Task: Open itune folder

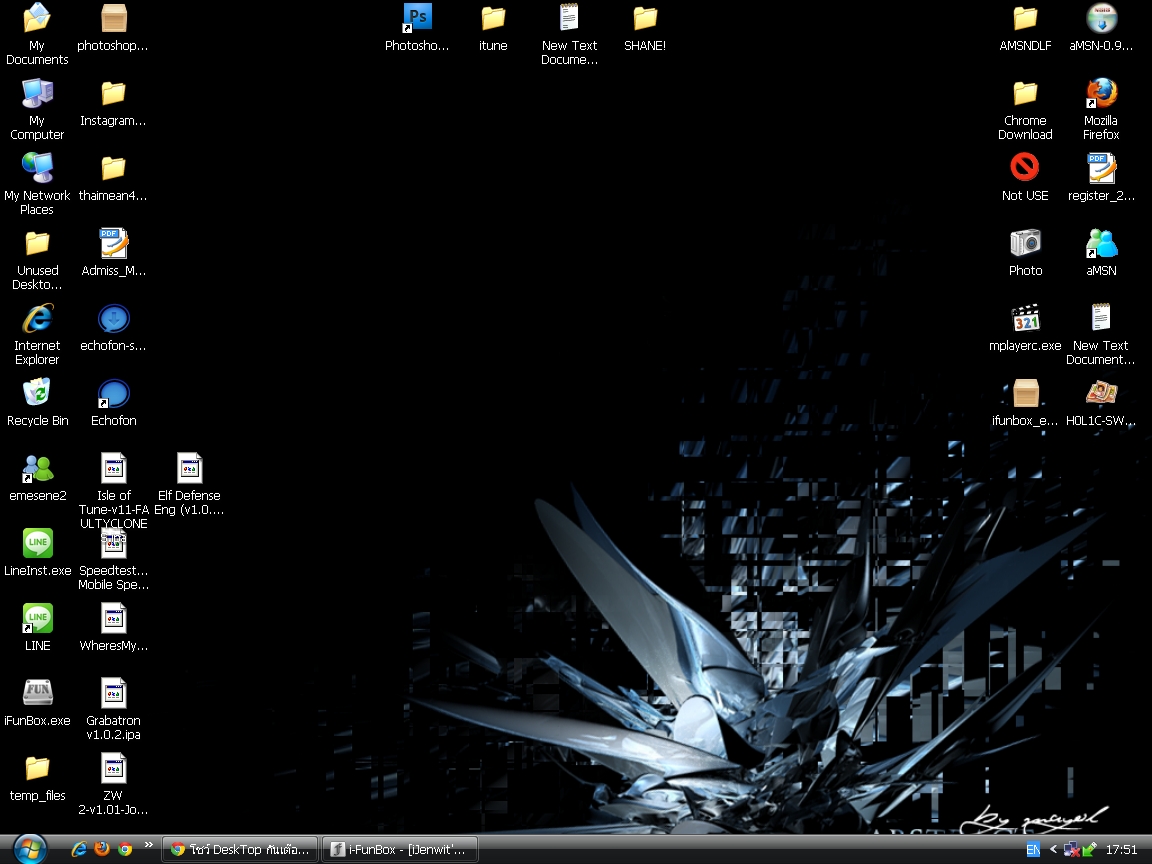Action: (x=493, y=18)
